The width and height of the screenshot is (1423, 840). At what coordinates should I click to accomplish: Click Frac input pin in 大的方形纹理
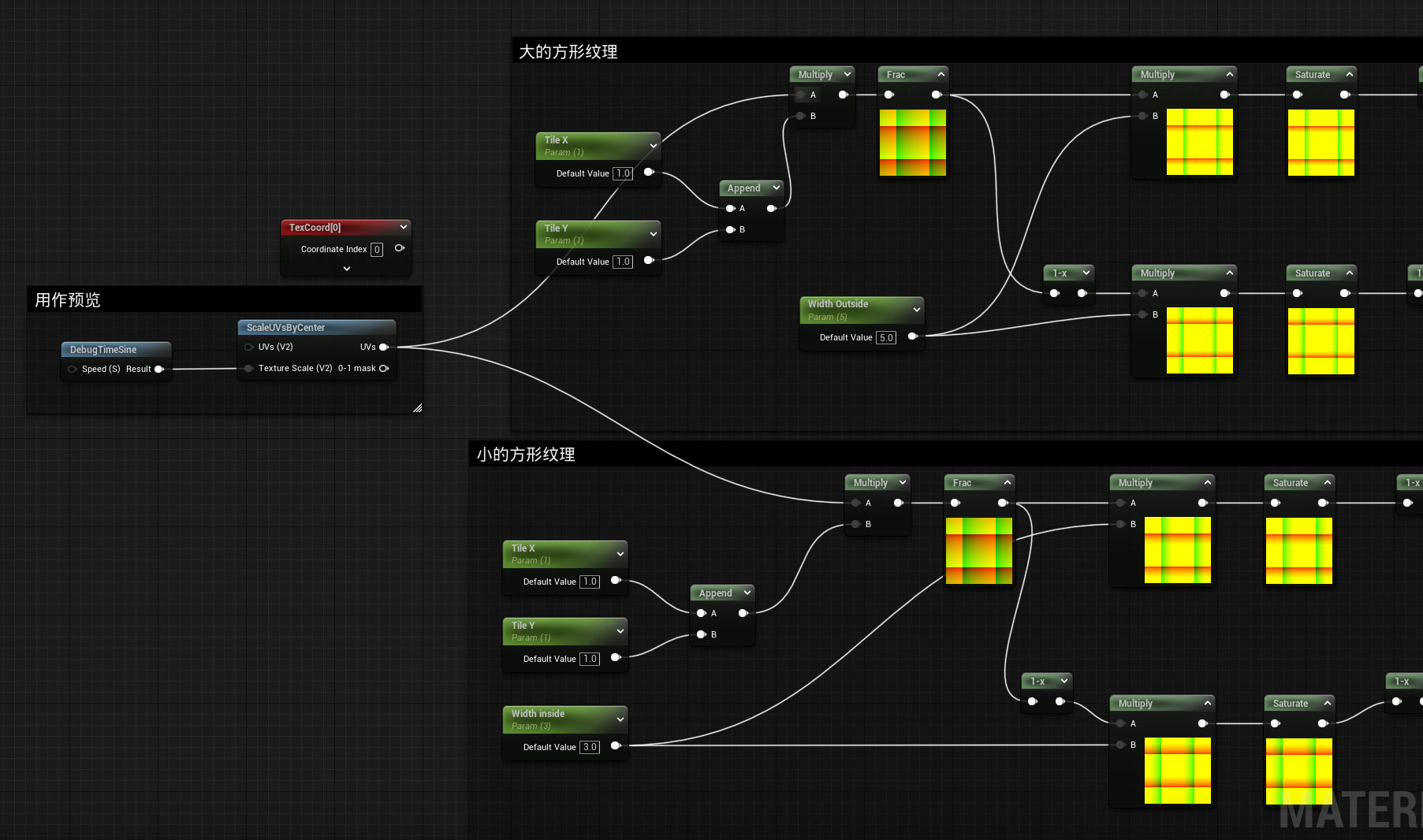(x=889, y=95)
